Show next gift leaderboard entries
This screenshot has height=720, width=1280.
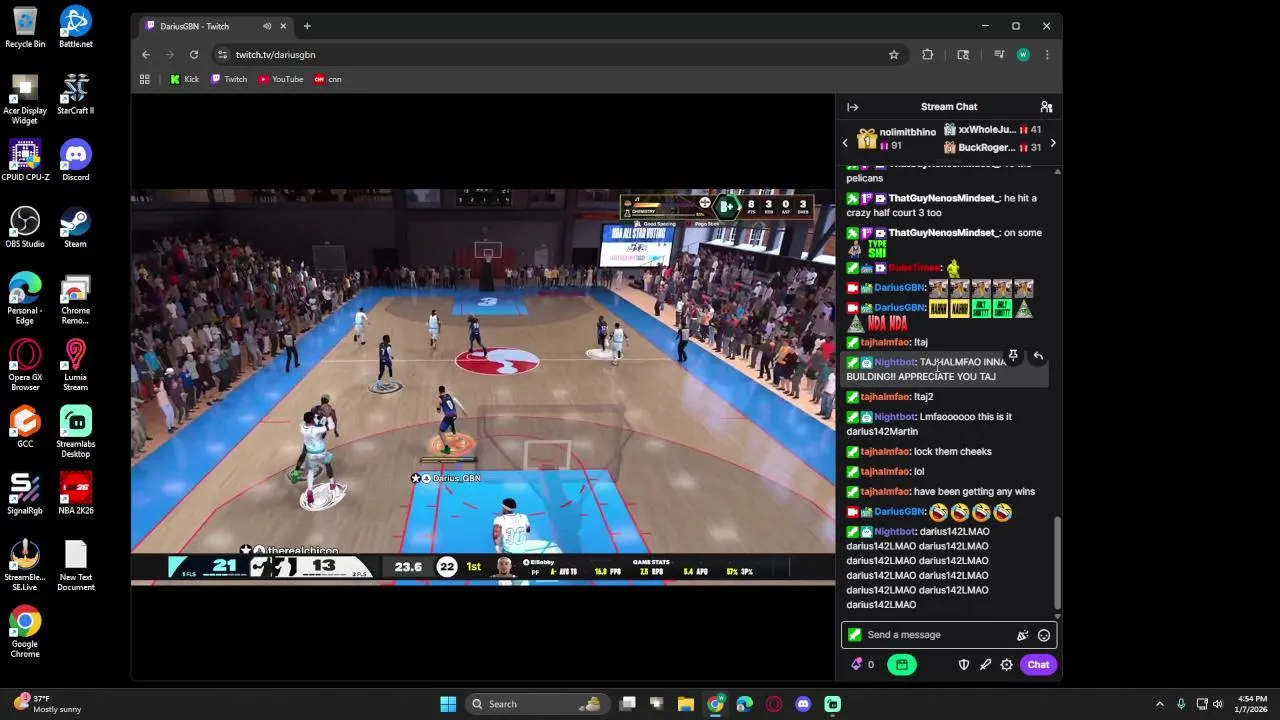[x=1052, y=143]
